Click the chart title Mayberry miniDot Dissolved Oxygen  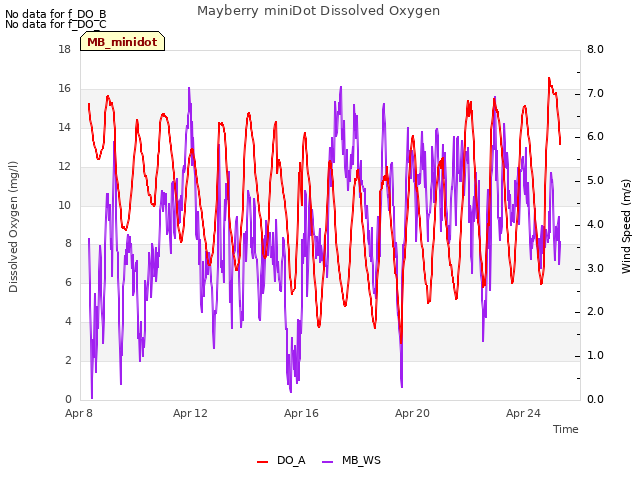318,11
